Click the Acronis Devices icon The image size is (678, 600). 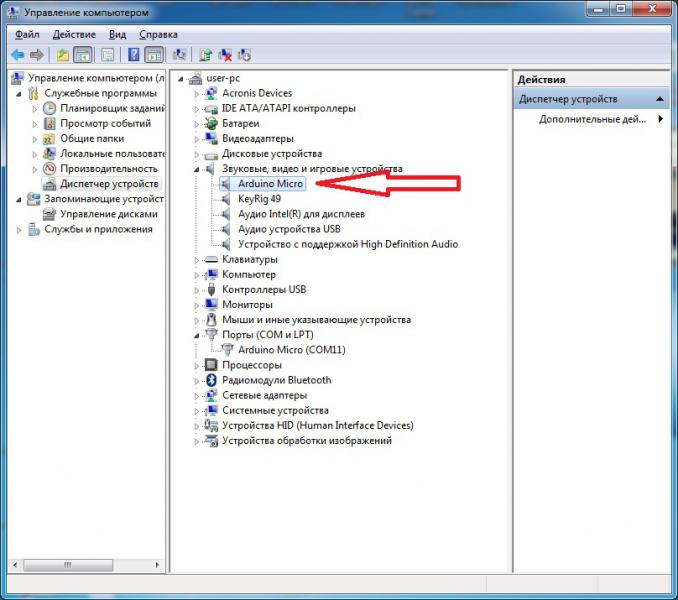tap(211, 93)
